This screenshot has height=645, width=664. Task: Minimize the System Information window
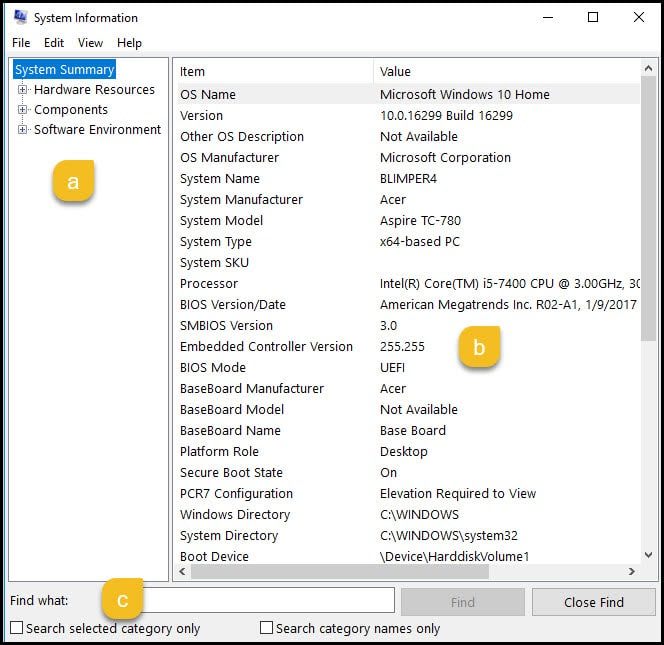click(548, 17)
